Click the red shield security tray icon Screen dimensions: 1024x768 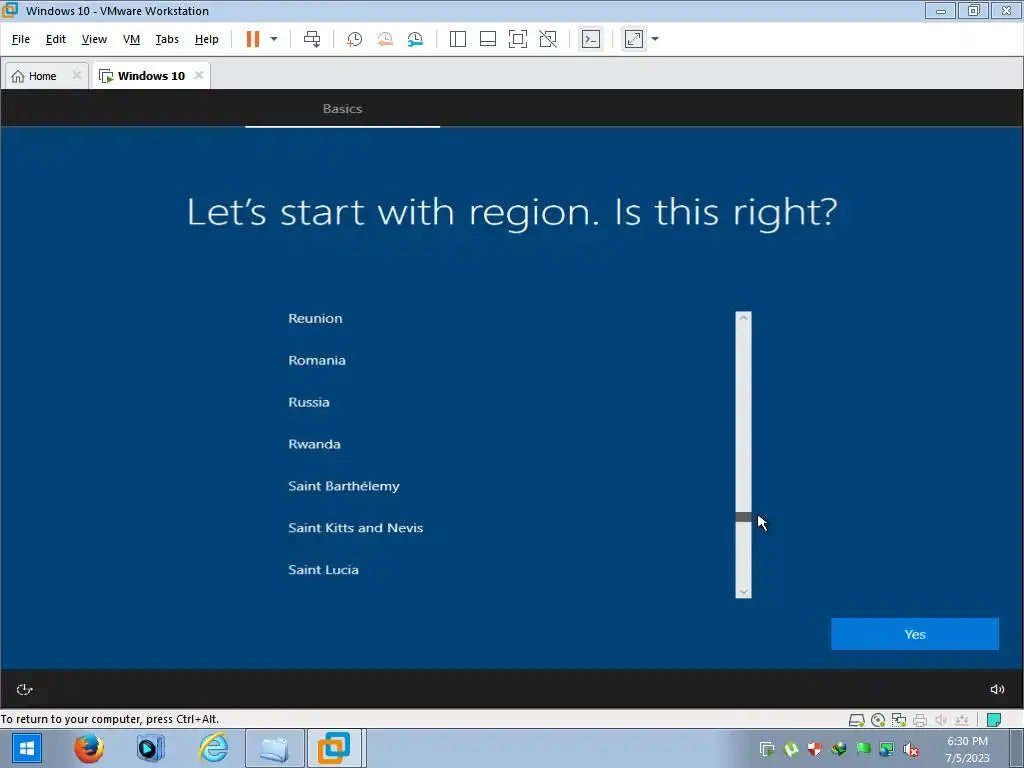pos(814,749)
